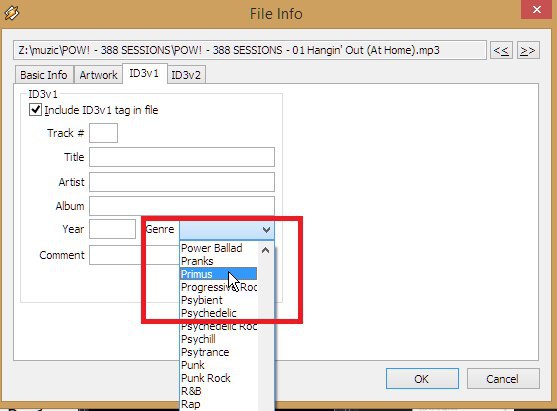Choose Pranks in the genre list

pyautogui.click(x=218, y=261)
